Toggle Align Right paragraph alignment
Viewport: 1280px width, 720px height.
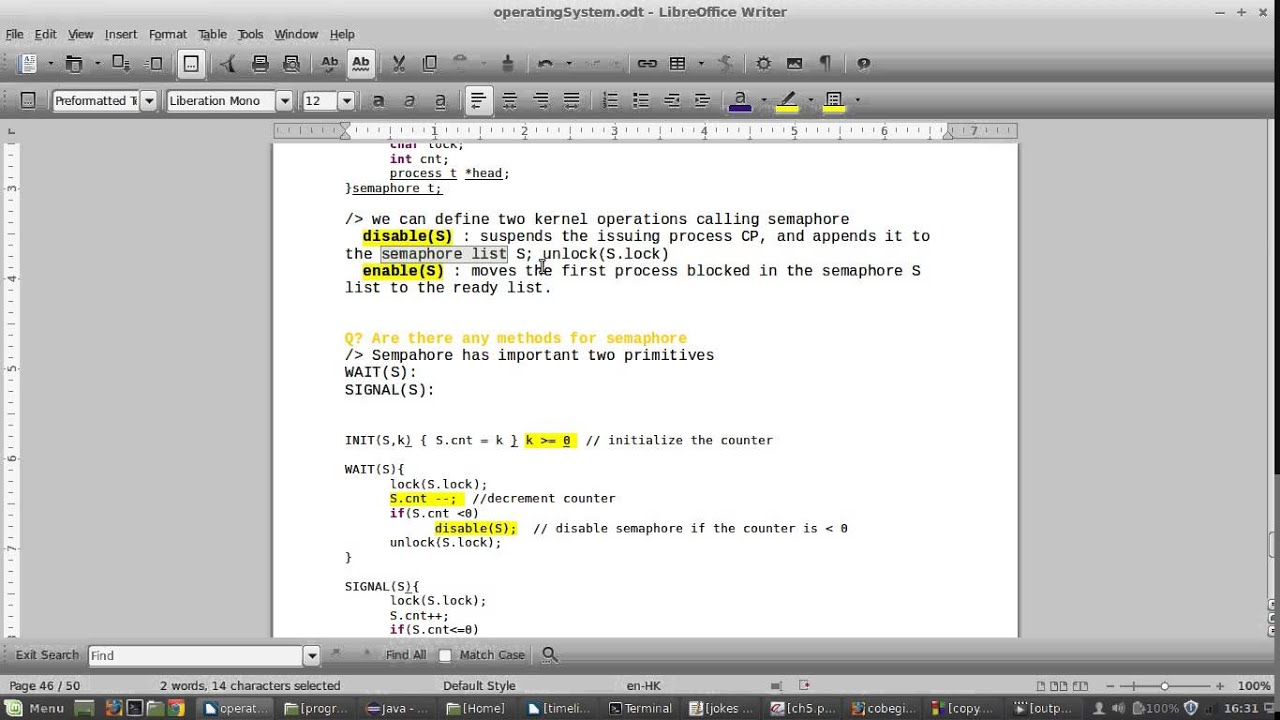point(541,100)
